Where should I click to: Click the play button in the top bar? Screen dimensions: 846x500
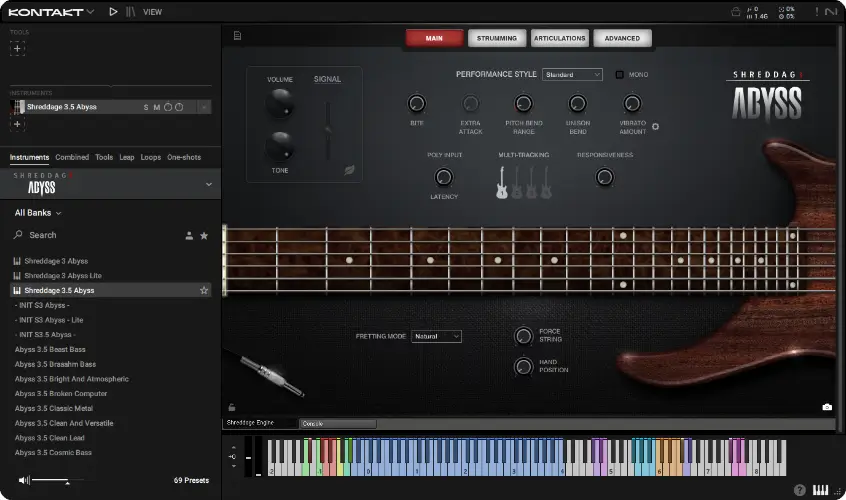pos(113,12)
